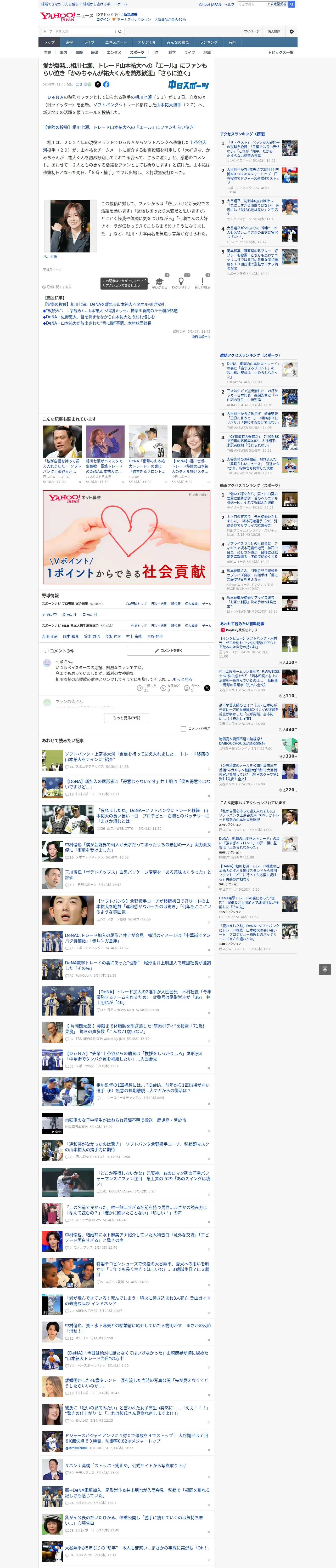Click the Yahoo! JAPAN ニュース logo
The image size is (336, 1568).
pos(66,16)
